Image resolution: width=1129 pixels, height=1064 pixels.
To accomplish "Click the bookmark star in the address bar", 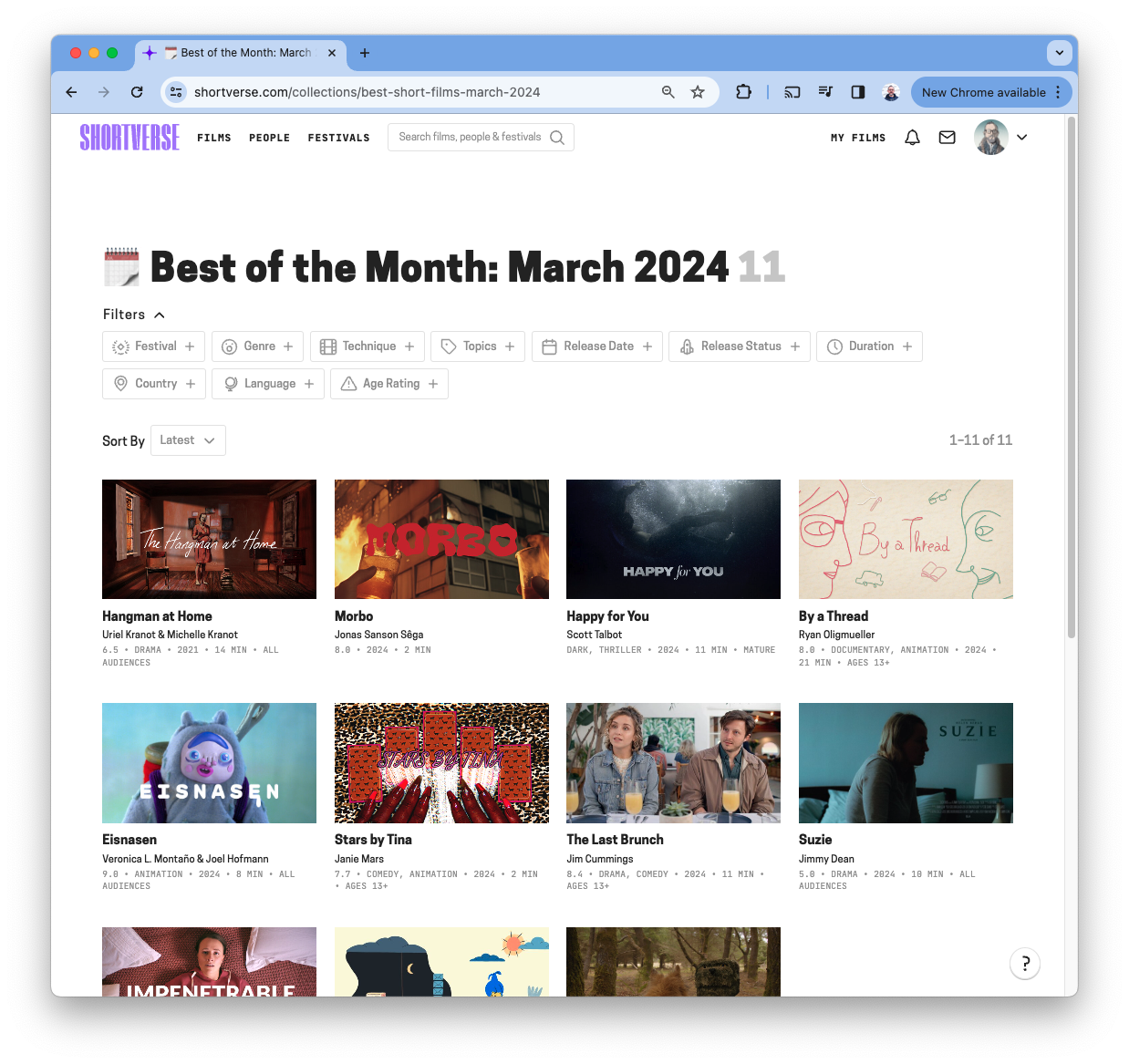I will [x=698, y=92].
